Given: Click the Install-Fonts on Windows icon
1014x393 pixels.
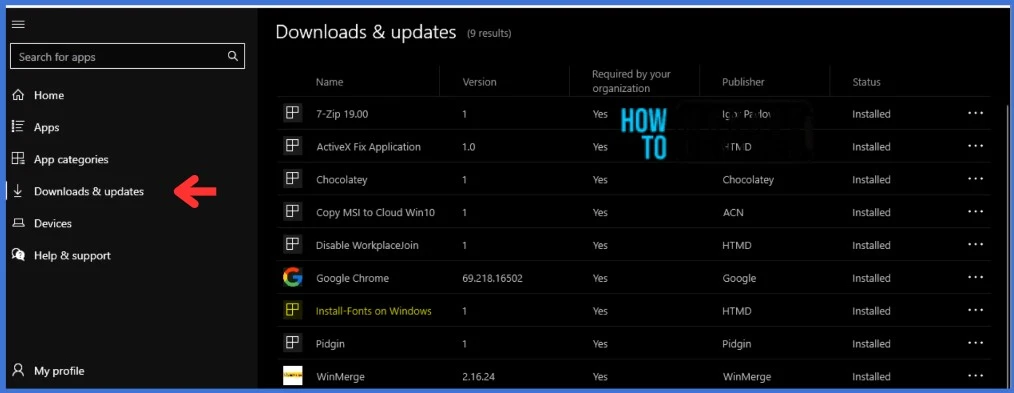Looking at the screenshot, I should (292, 310).
